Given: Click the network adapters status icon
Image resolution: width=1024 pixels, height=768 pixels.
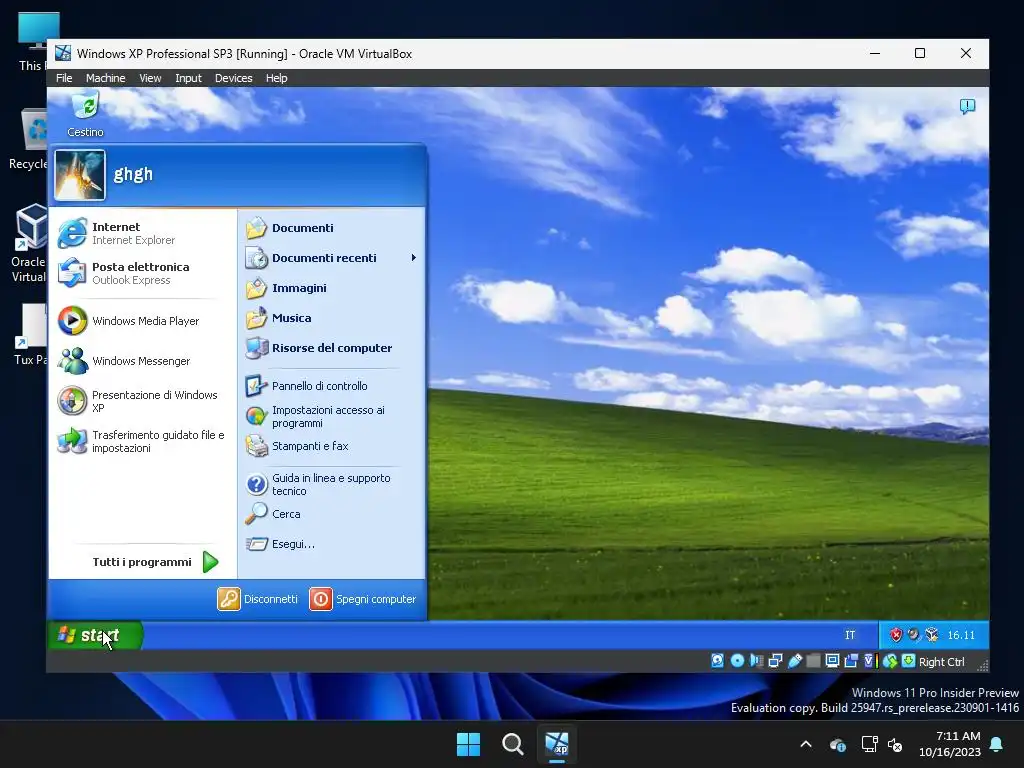Looking at the screenshot, I should coord(775,661).
